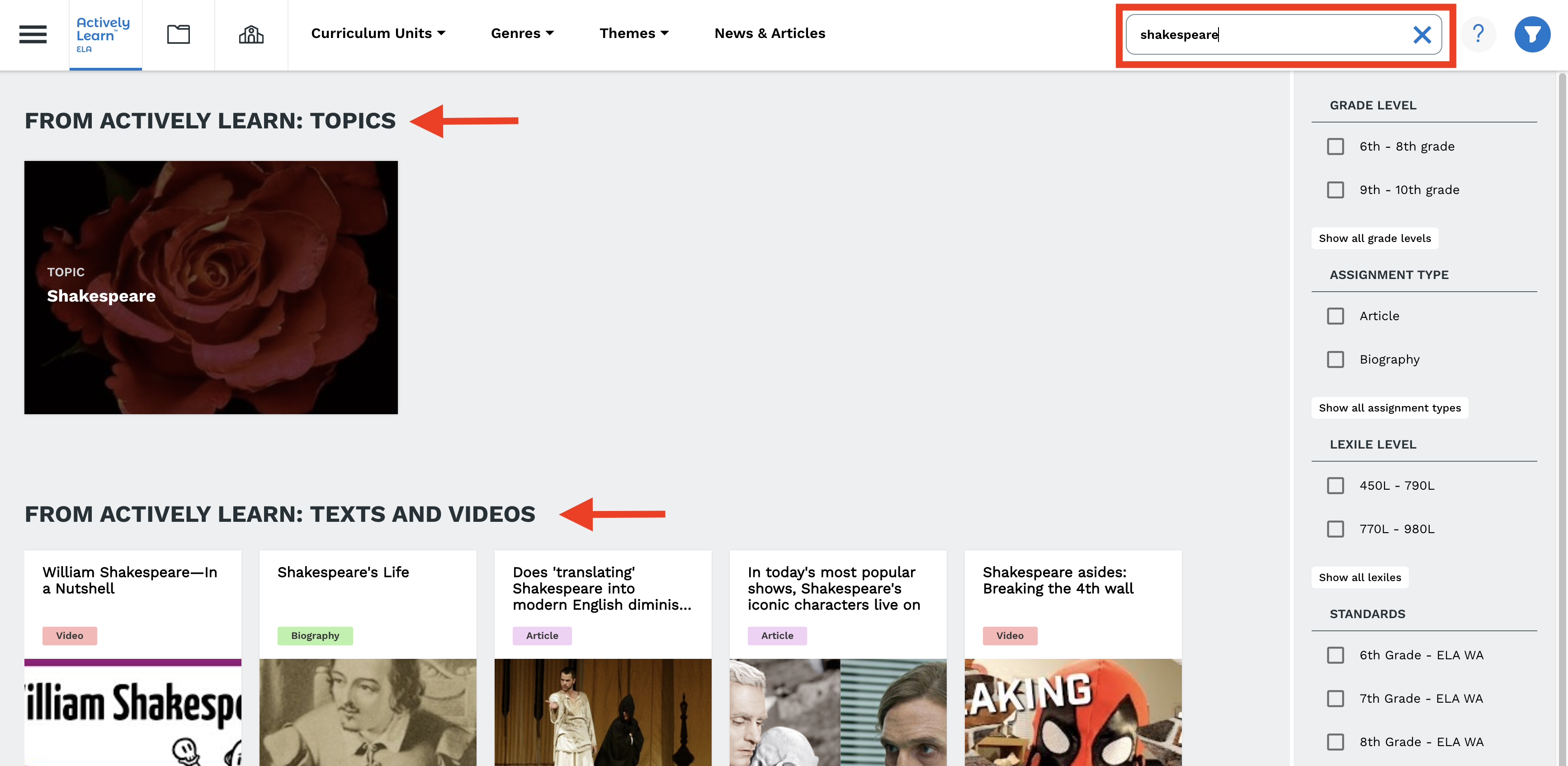Open the Shakespeare portrait sketch thumbnail
The height and width of the screenshot is (766, 1568).
click(x=368, y=713)
